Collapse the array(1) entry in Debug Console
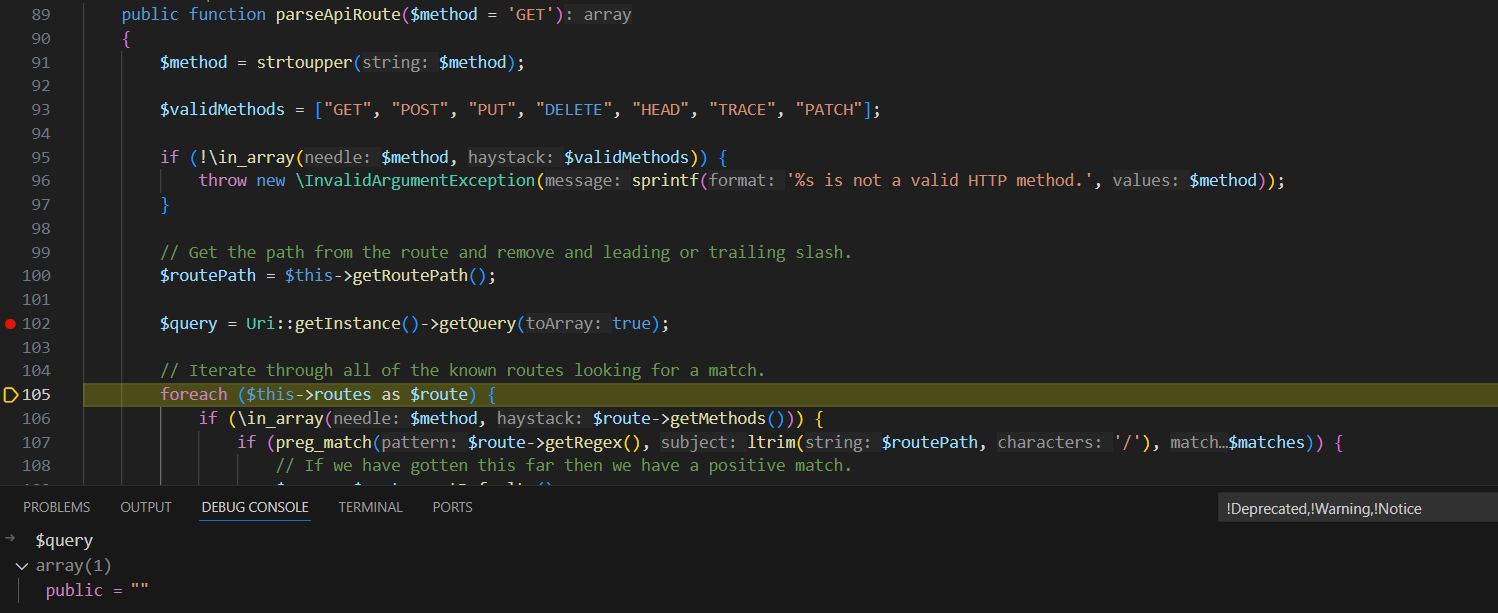 (22, 565)
